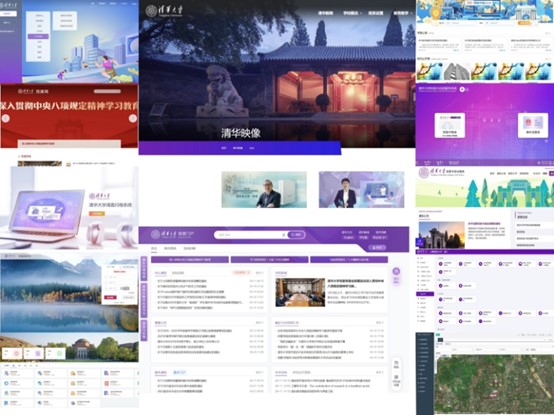The width and height of the screenshot is (554, 415).
Task: Go to the previous slide on the red banner
Action: click(x=6, y=118)
